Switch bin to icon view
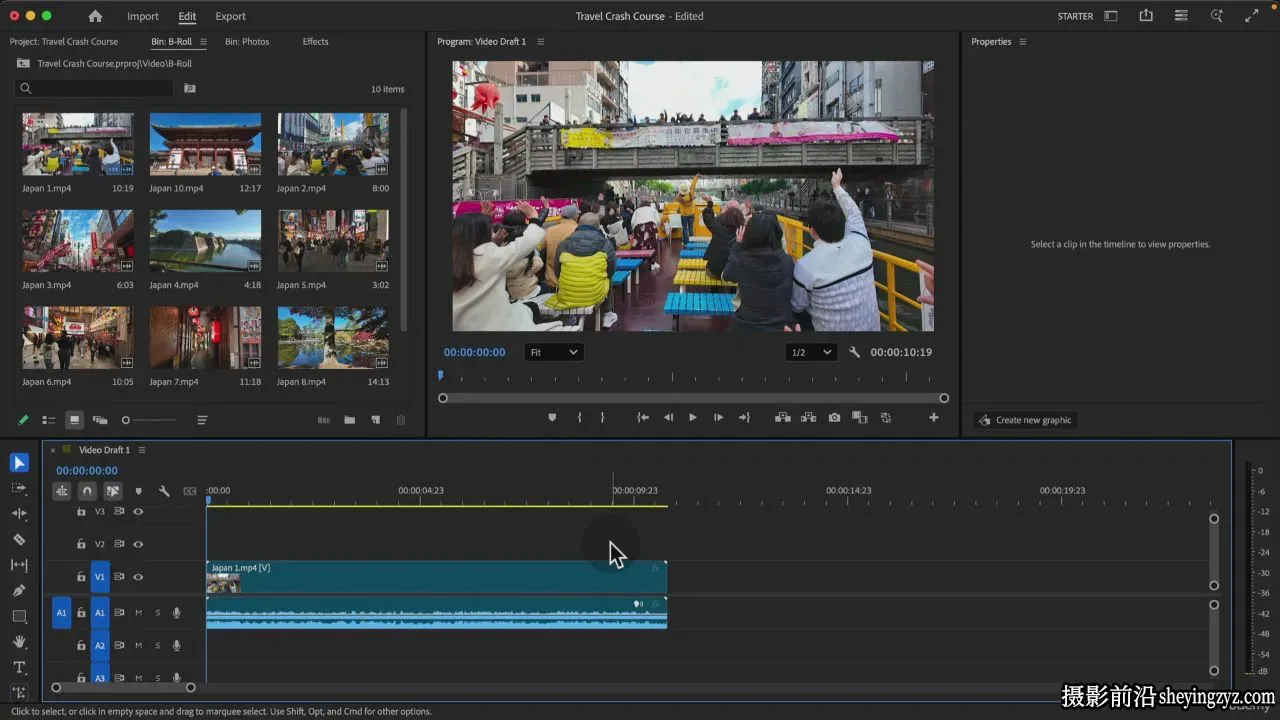Image resolution: width=1280 pixels, height=720 pixels. click(74, 420)
